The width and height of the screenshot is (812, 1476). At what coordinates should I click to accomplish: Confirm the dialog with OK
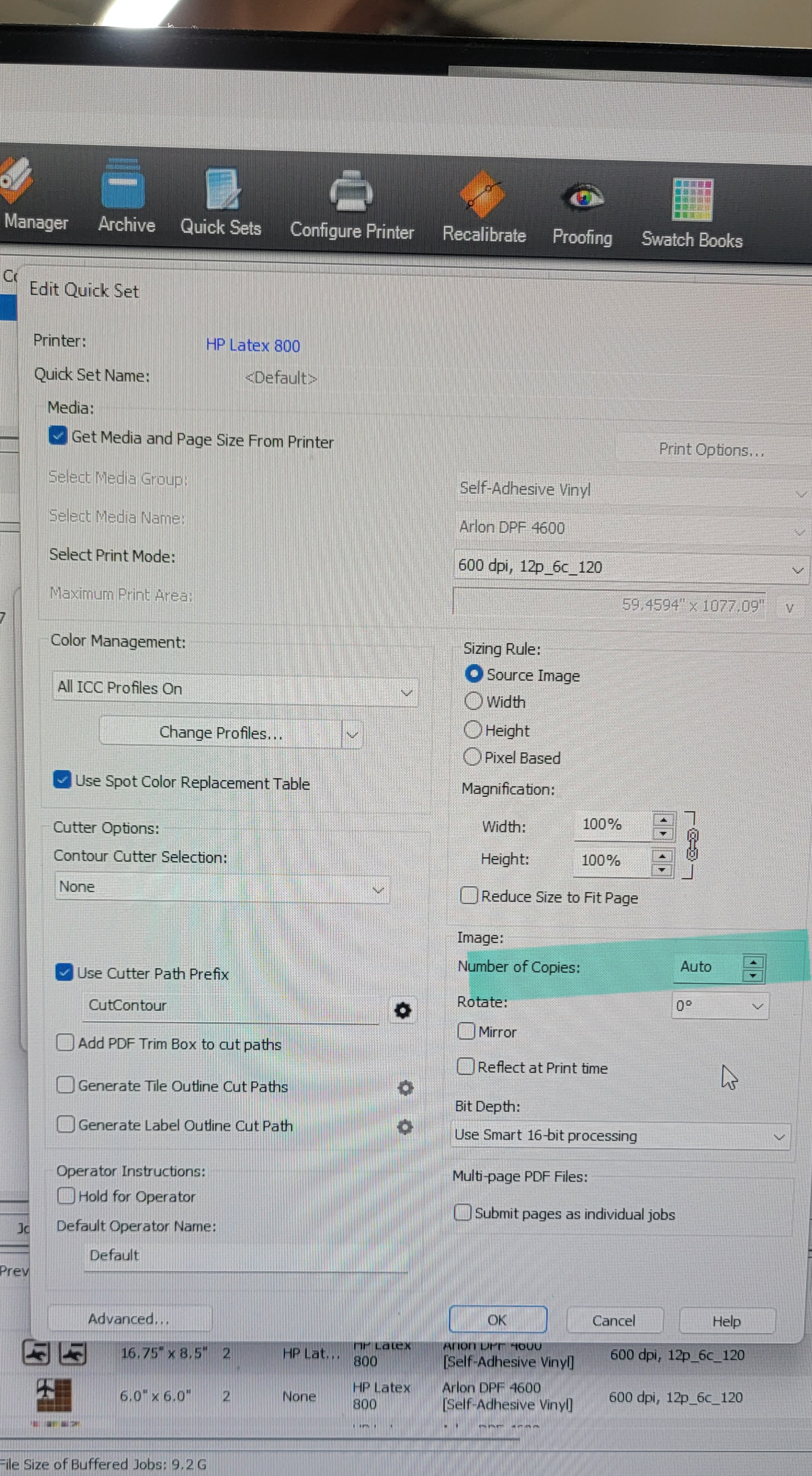[x=498, y=1320]
